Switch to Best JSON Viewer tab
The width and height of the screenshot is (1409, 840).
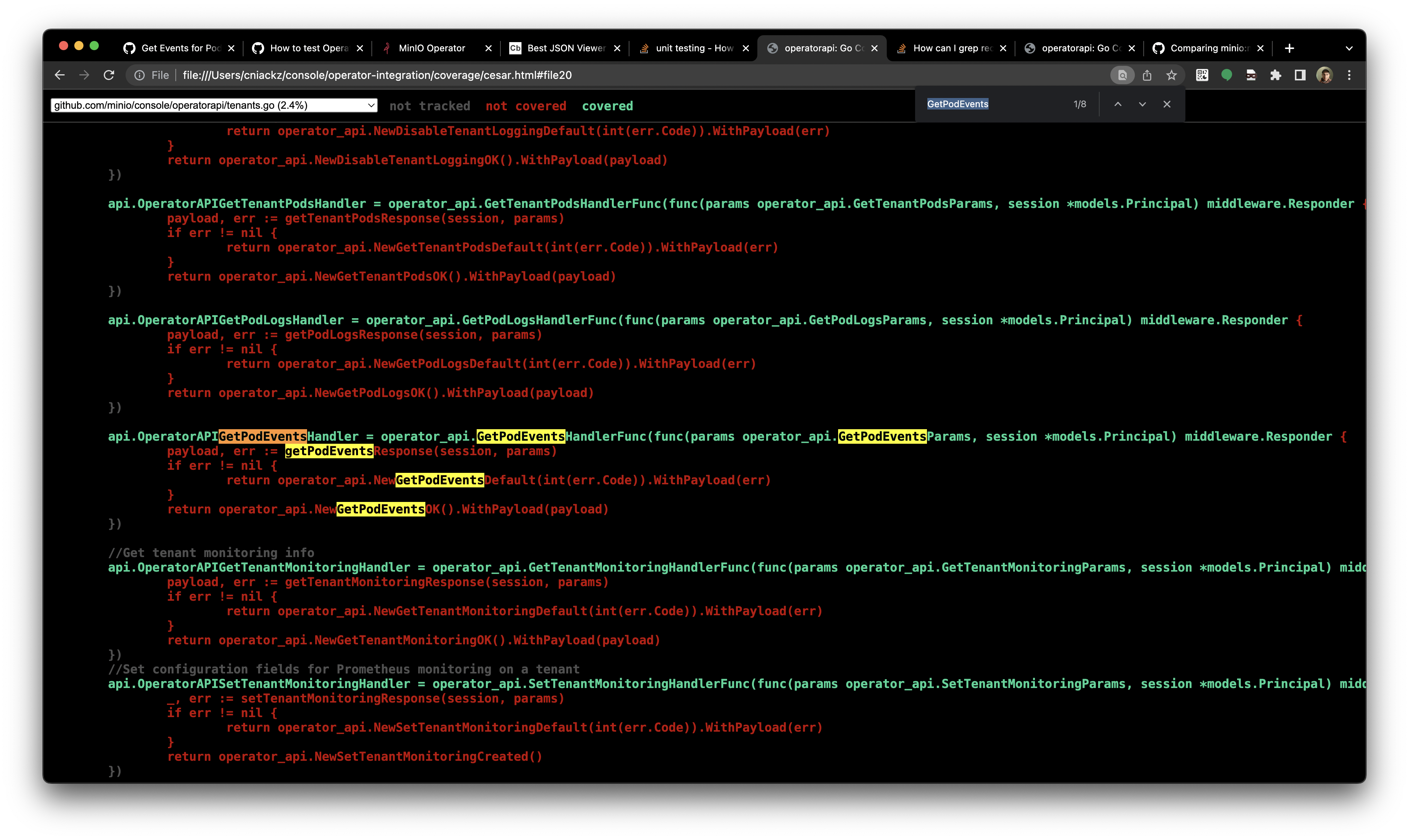[566, 49]
